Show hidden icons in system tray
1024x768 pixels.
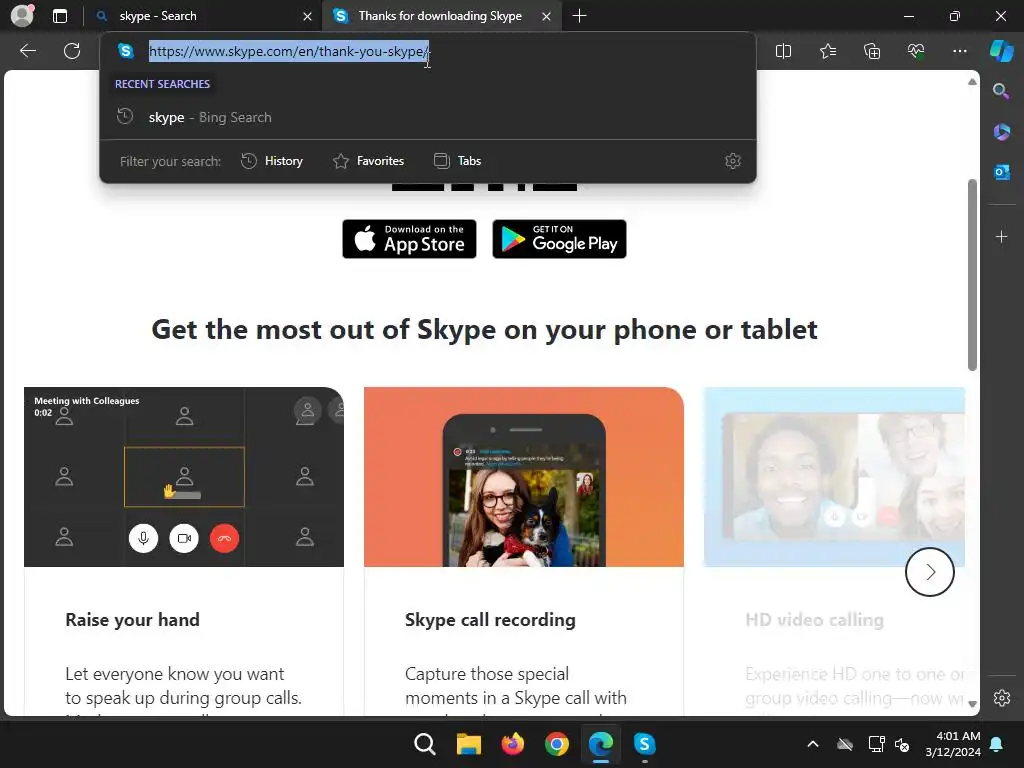coord(812,744)
